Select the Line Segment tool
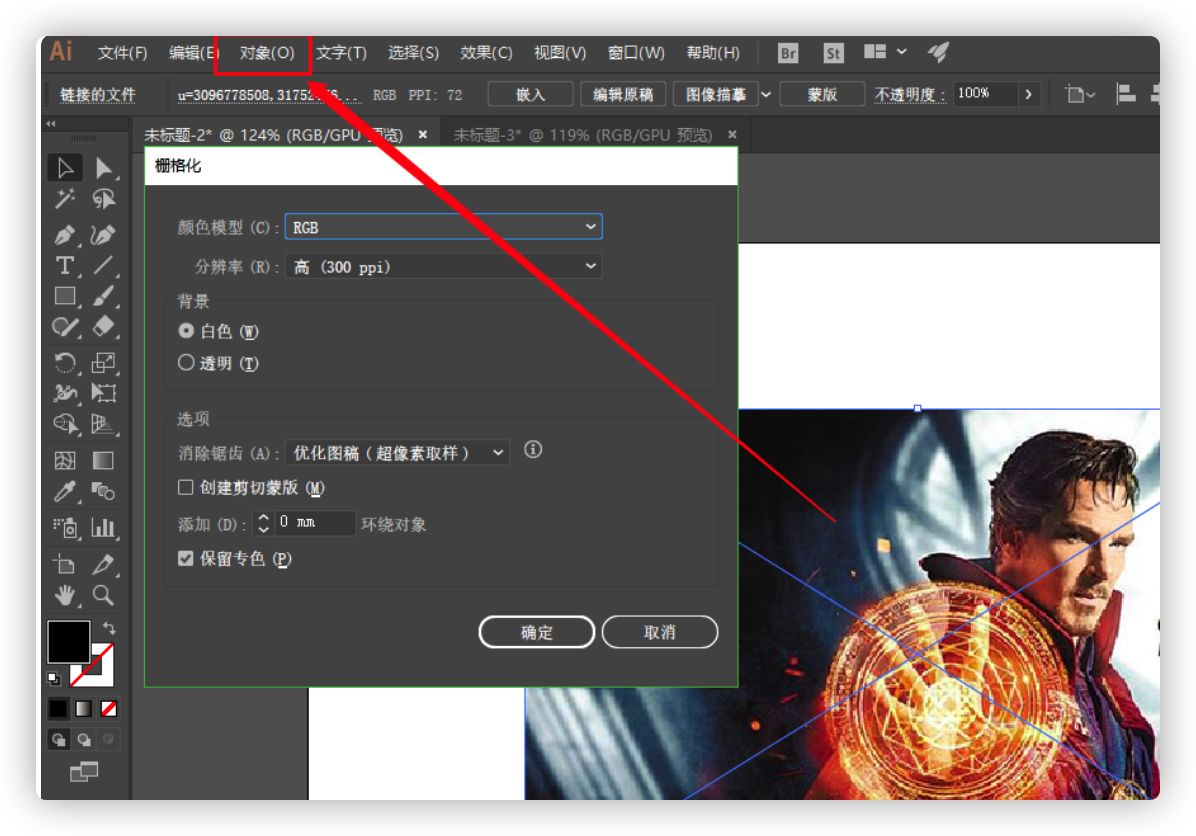This screenshot has height=836, width=1196. click(104, 265)
